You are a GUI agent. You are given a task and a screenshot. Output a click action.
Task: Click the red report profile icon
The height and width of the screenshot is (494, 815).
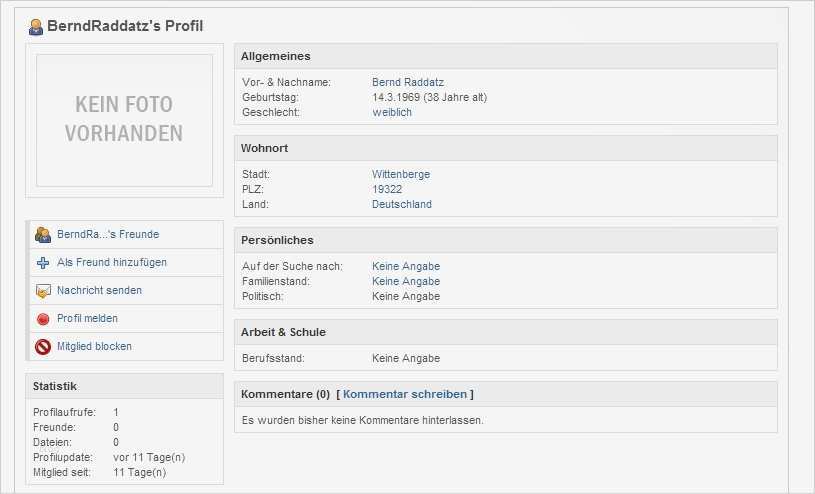tap(43, 319)
